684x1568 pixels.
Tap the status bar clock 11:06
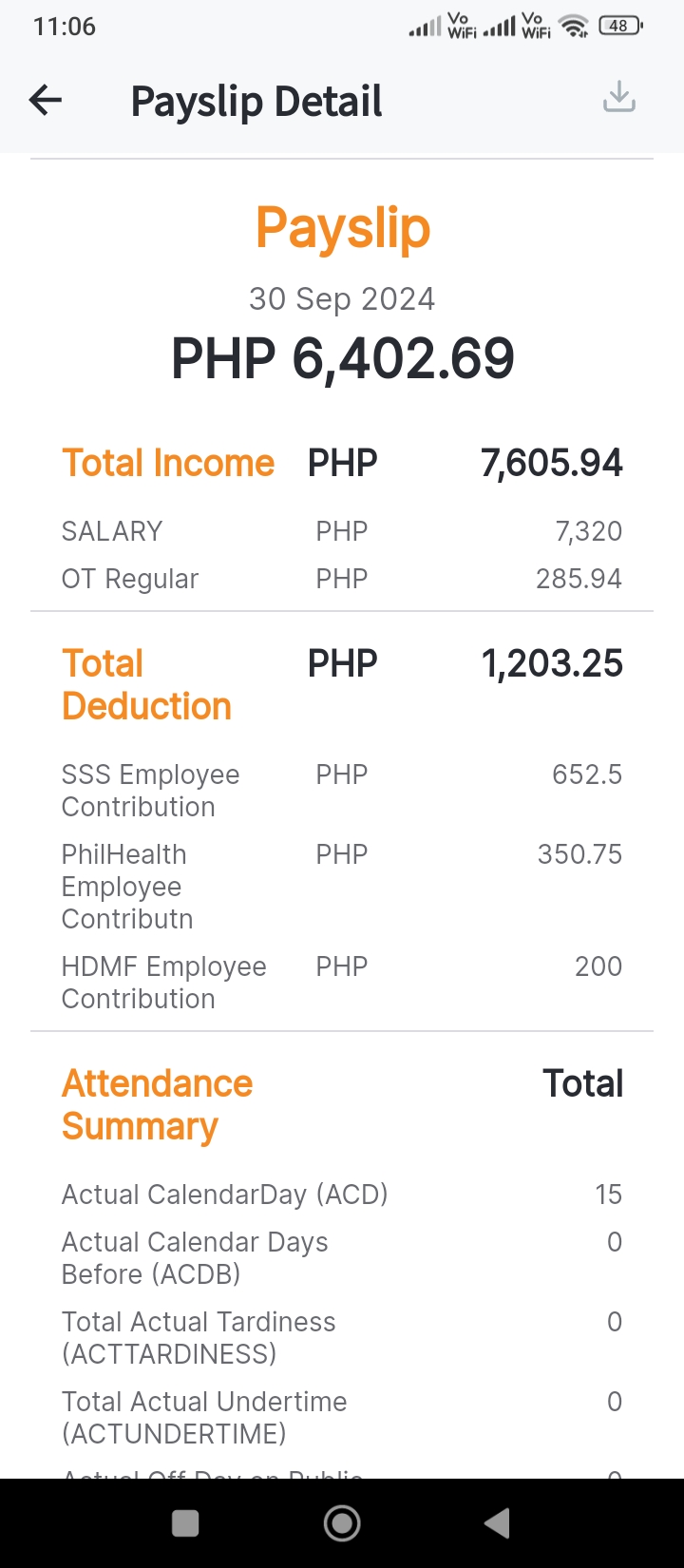click(x=65, y=27)
